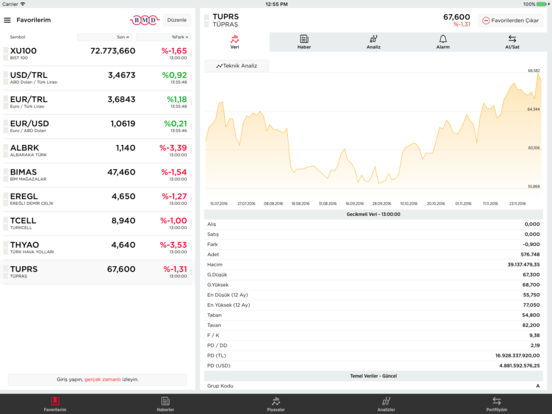Screen dimensions: 552x414
Task: Click the Sembol column header
Action: coord(18,37)
